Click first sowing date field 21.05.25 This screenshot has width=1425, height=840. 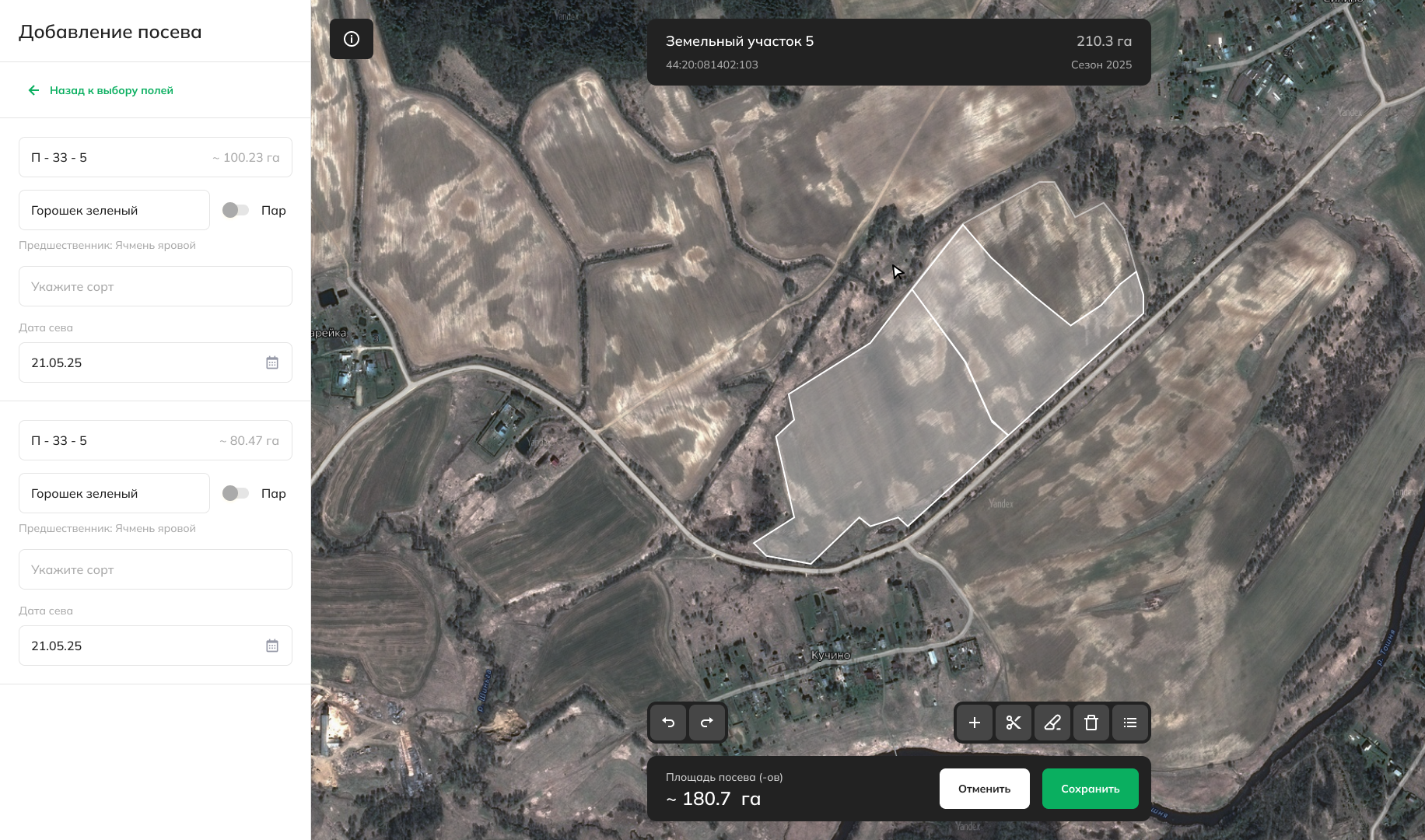tap(156, 362)
